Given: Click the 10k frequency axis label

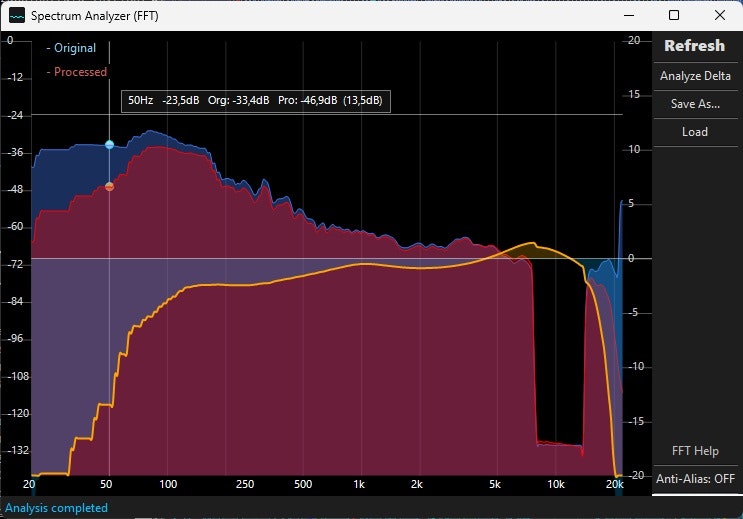Looking at the screenshot, I should [x=556, y=484].
